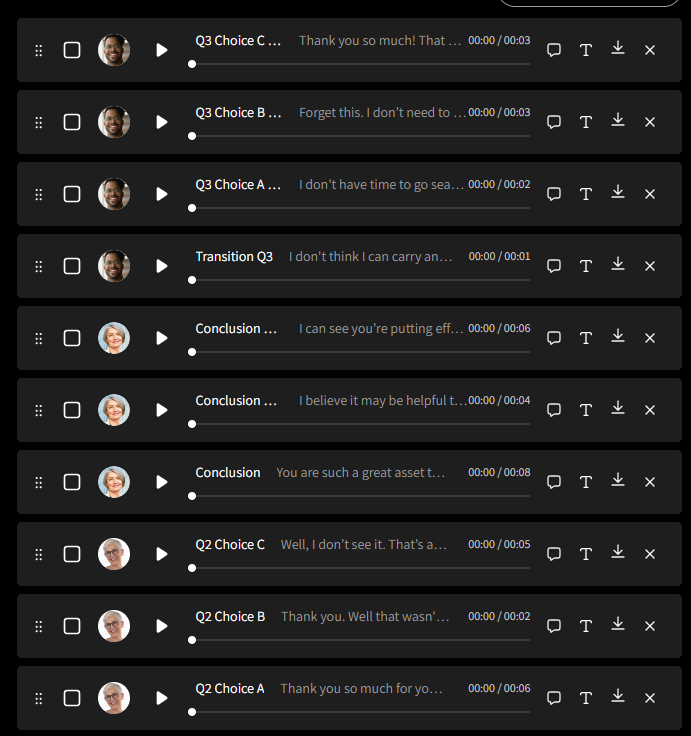
Task: Click progress slider of Q2 Choice C
Action: click(361, 568)
